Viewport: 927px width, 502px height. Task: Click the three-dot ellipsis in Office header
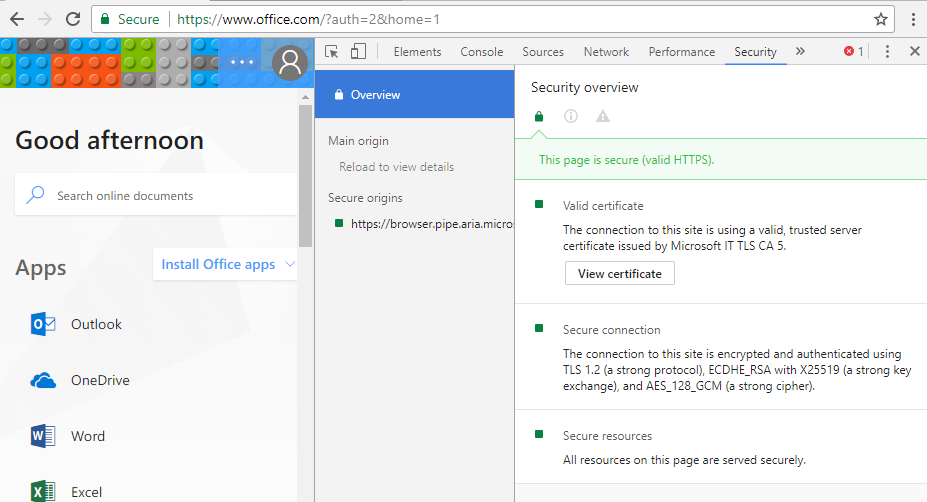click(242, 62)
